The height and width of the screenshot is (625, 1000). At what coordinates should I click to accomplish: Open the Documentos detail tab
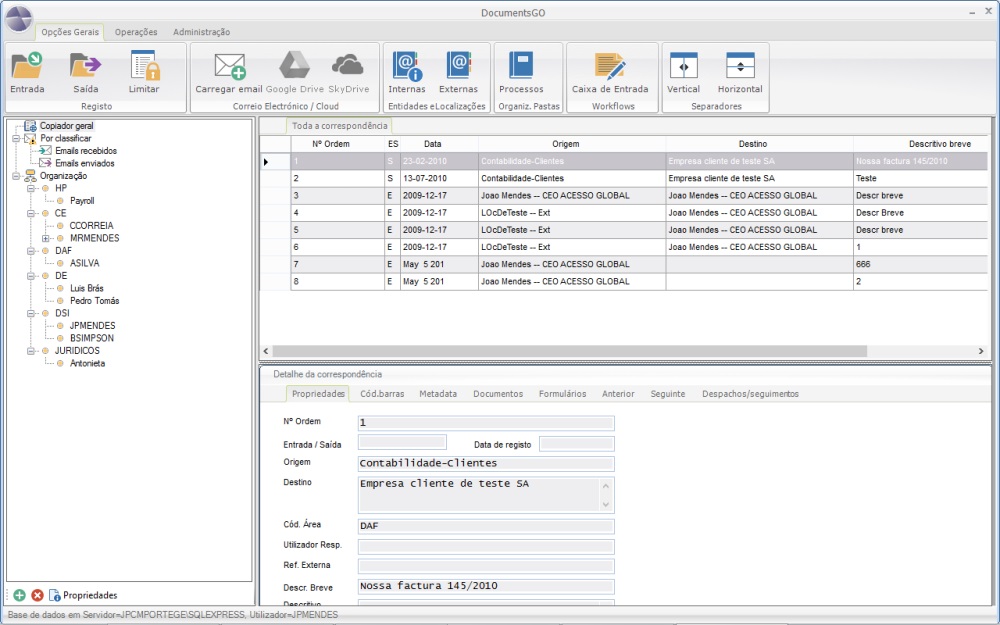[x=498, y=394]
